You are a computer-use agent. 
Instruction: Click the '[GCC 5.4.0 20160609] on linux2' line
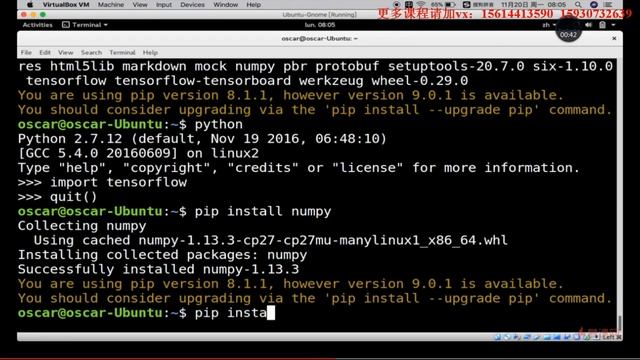pyautogui.click(x=138, y=153)
